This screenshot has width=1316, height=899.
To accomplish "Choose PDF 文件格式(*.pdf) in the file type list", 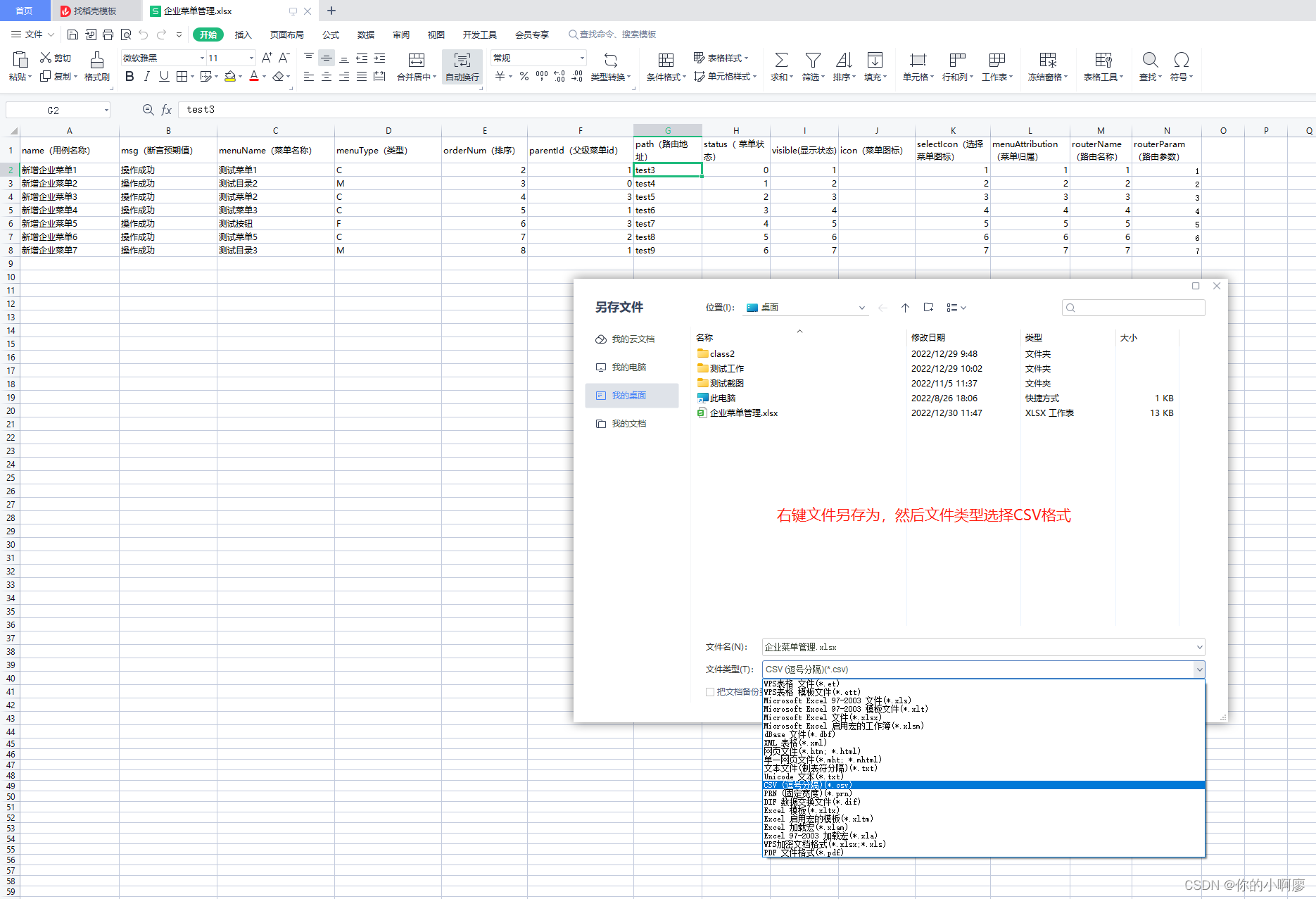I will (x=984, y=853).
